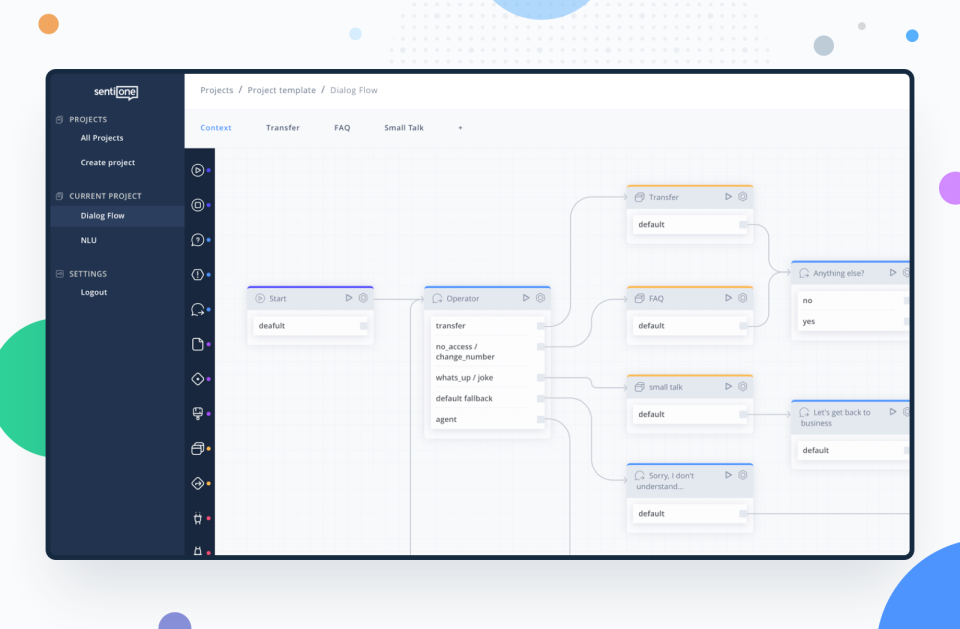Click Operator agent output port
The height and width of the screenshot is (629, 960).
[x=541, y=420]
